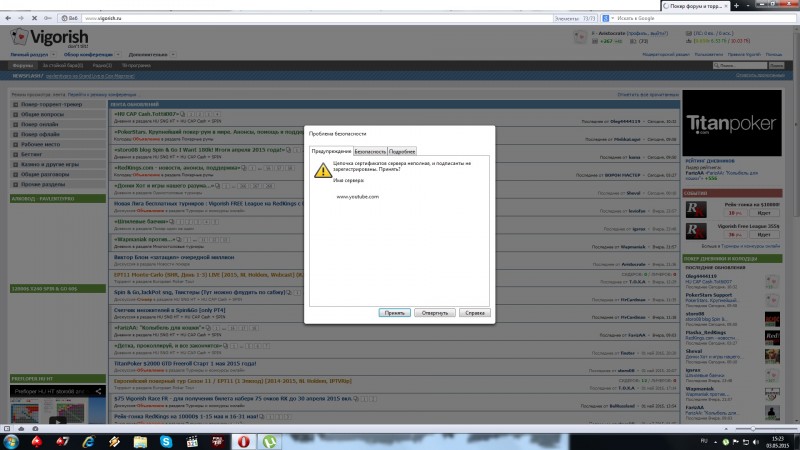The width and height of the screenshot is (800, 450).
Task: Click the cloud icon in Opera status bar
Action: click(21, 429)
